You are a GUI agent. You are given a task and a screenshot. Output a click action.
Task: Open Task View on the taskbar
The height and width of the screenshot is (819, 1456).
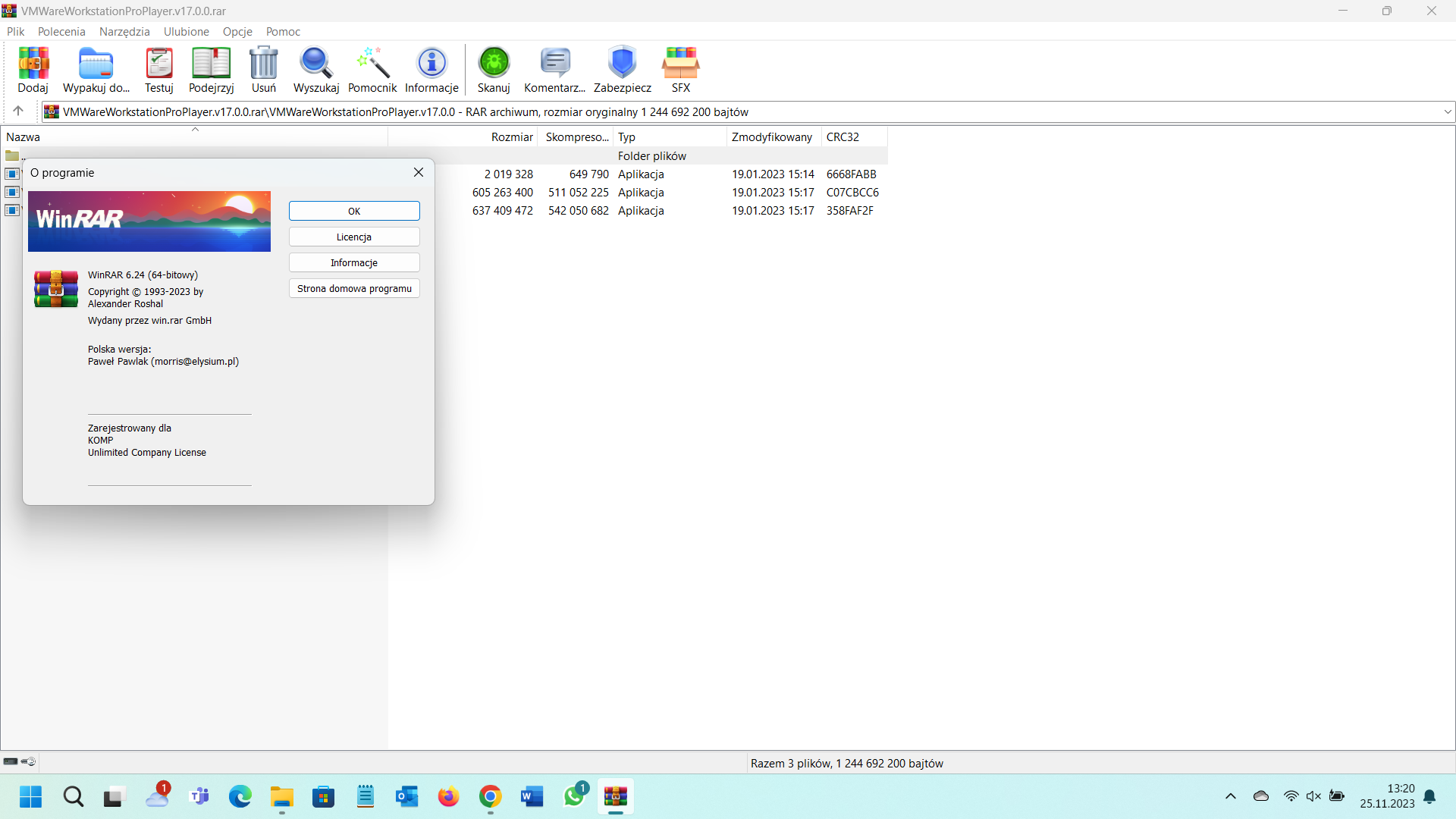click(x=113, y=796)
